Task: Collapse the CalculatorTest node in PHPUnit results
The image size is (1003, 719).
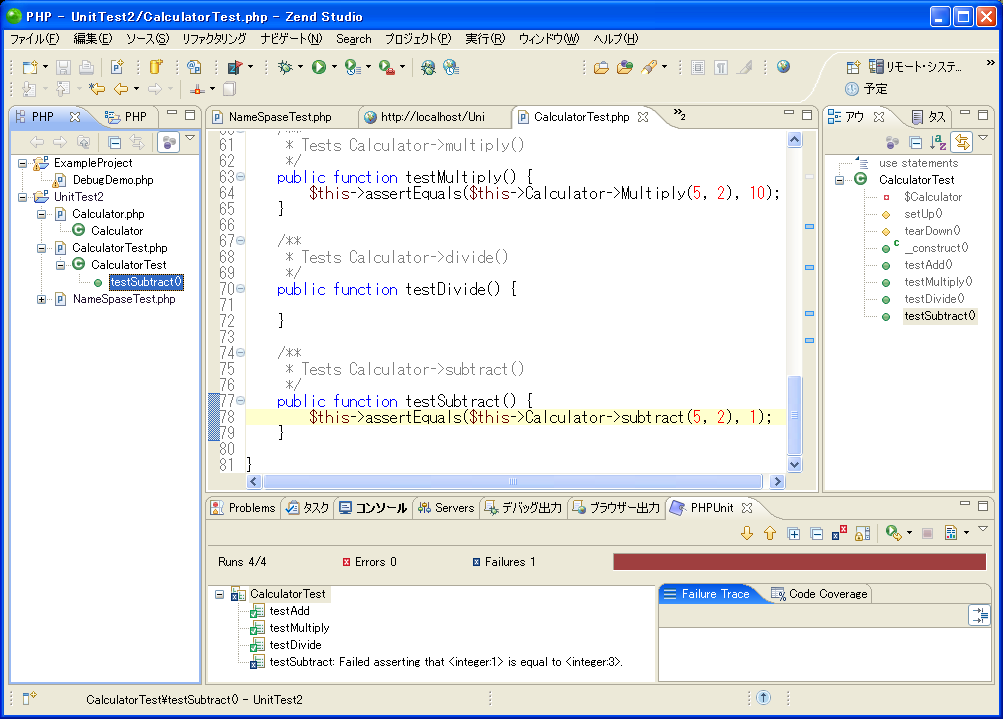Action: coord(220,594)
